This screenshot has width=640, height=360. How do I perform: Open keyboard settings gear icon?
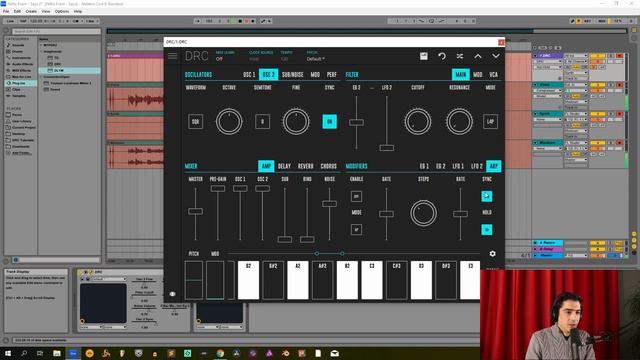(493, 253)
